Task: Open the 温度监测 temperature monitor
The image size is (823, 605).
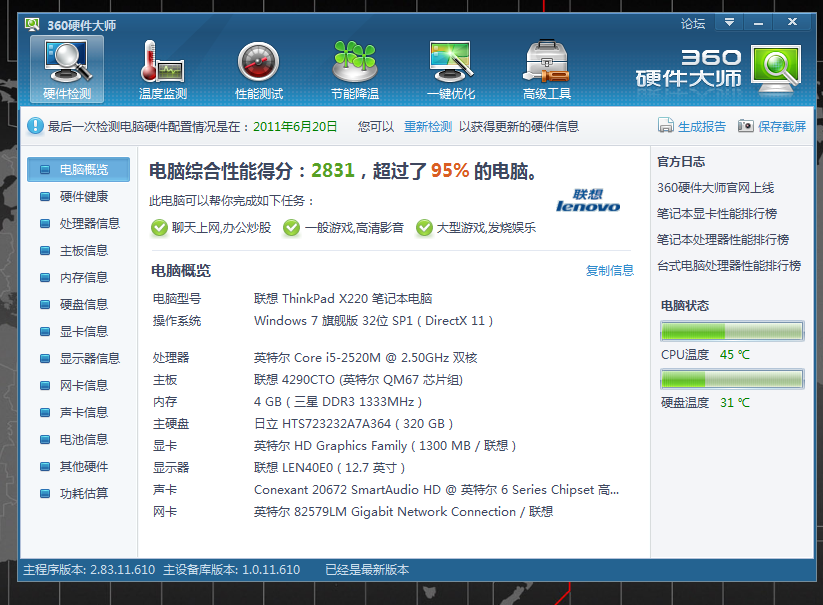Action: point(163,69)
